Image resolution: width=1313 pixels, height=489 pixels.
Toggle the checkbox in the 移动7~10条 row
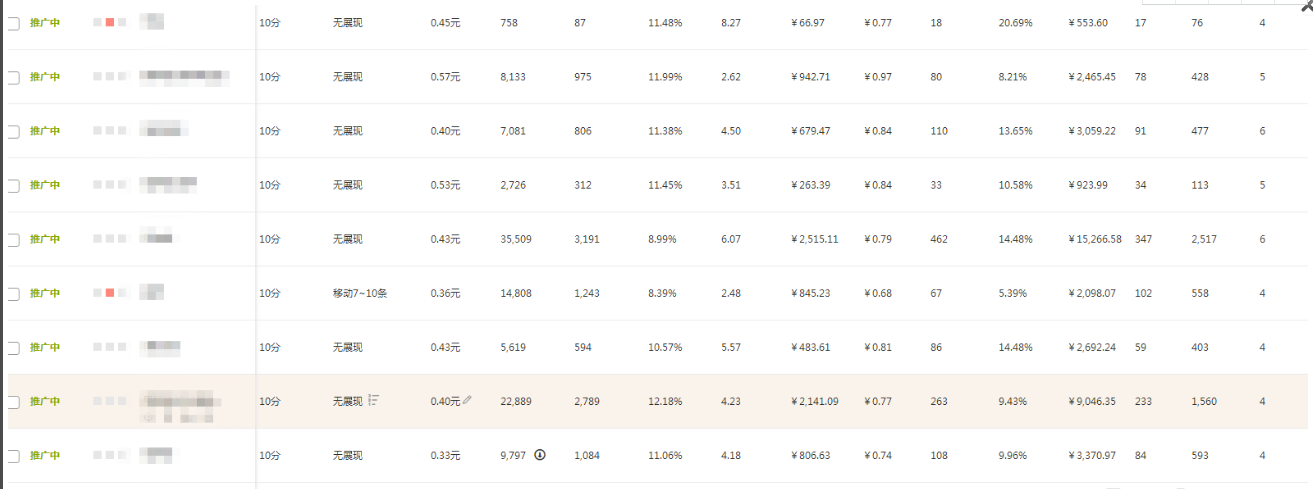tap(13, 294)
